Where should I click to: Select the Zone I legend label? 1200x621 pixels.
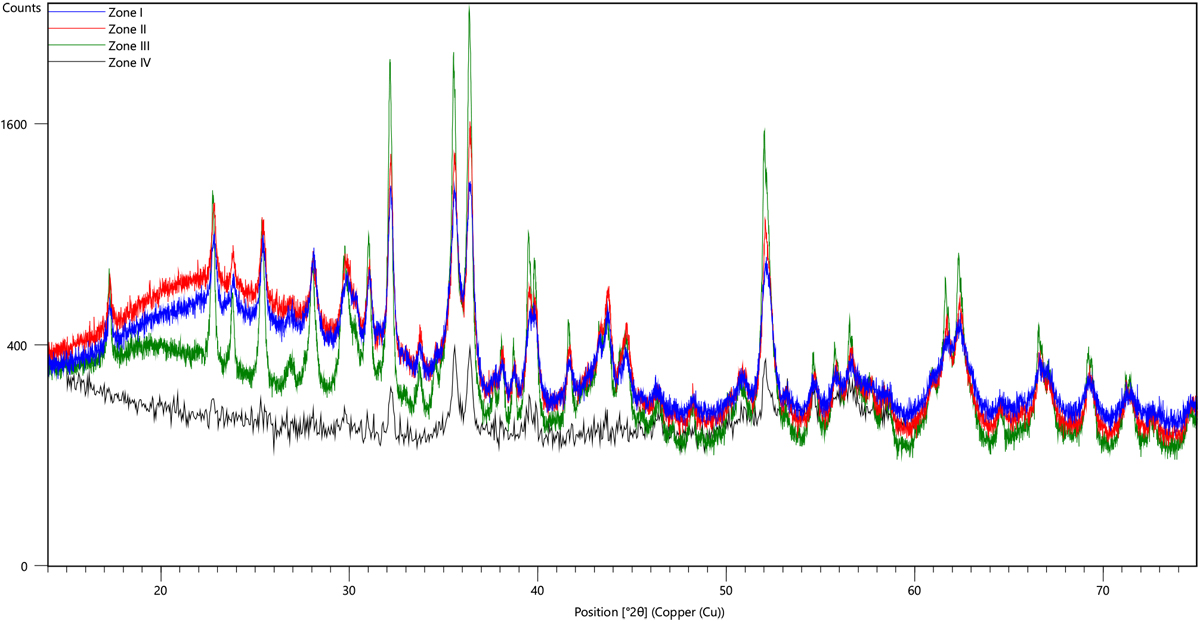pyautogui.click(x=128, y=14)
